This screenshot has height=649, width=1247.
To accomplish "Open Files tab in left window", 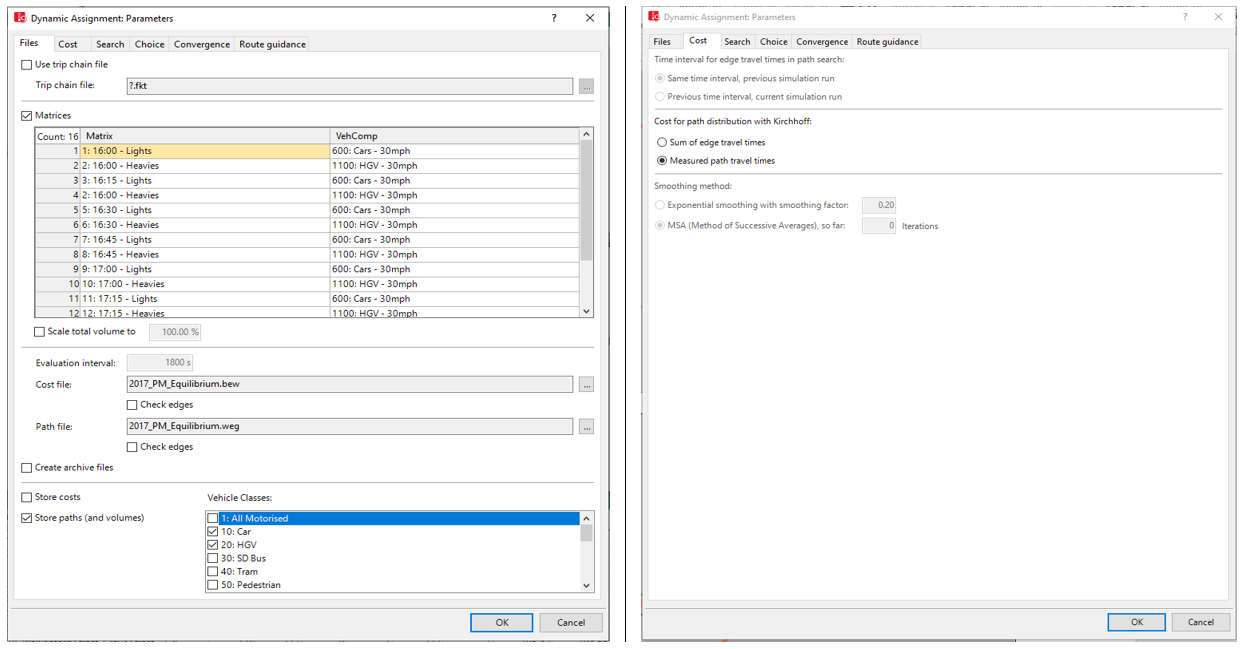I will tap(30, 43).
